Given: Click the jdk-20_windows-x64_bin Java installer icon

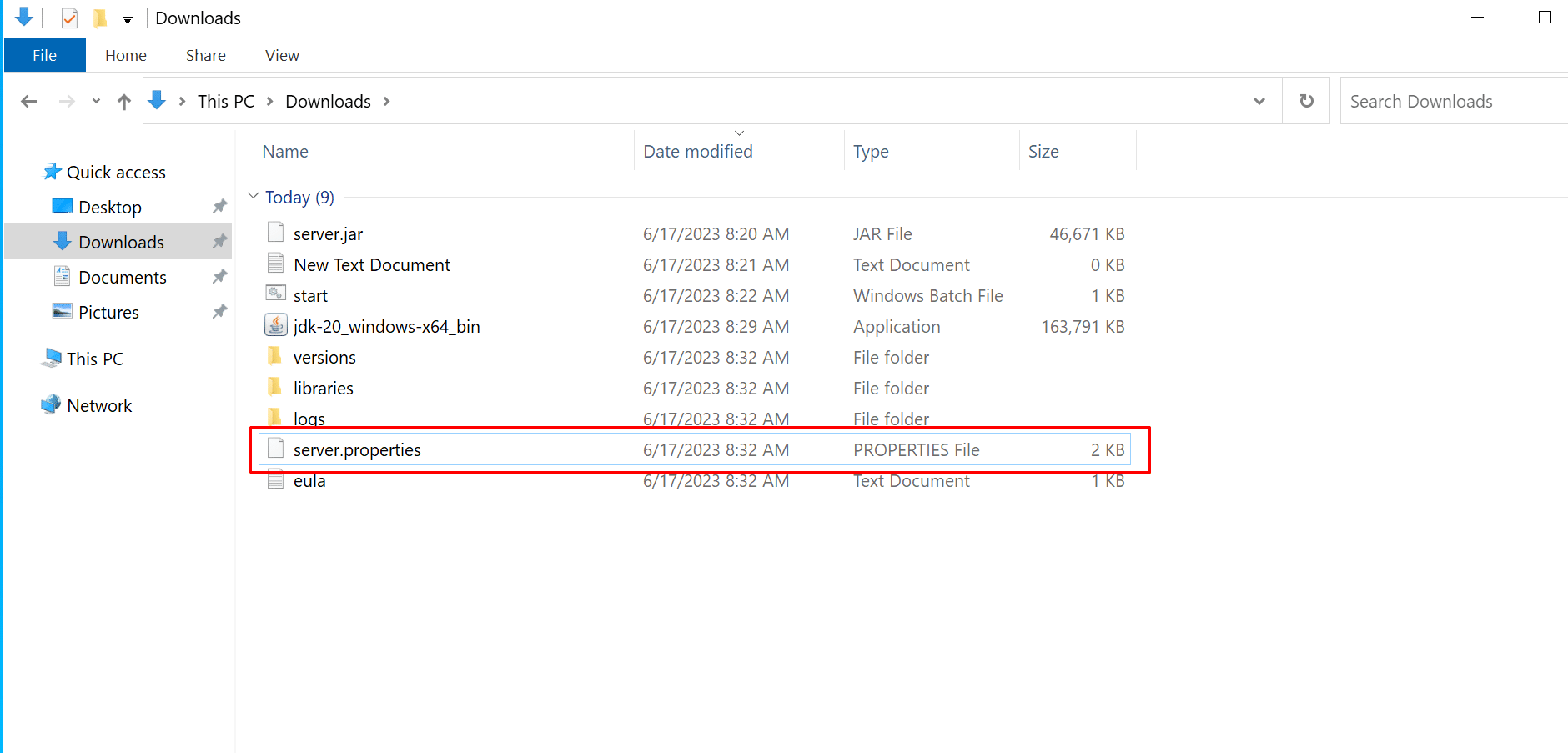Looking at the screenshot, I should pos(276,326).
